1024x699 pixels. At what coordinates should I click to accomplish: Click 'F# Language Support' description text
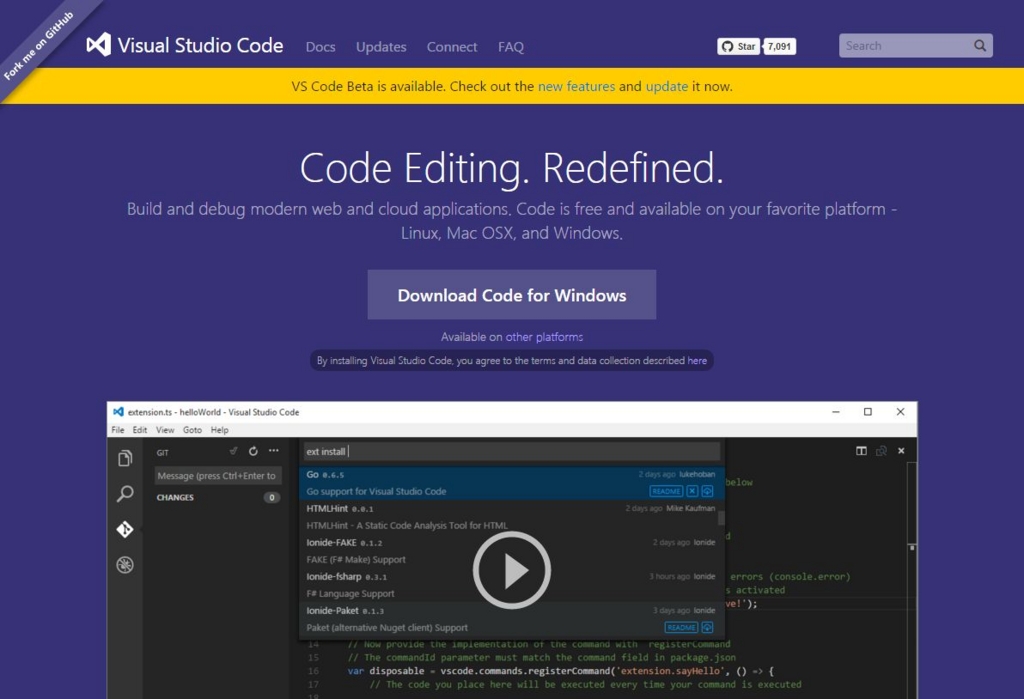[x=350, y=594]
